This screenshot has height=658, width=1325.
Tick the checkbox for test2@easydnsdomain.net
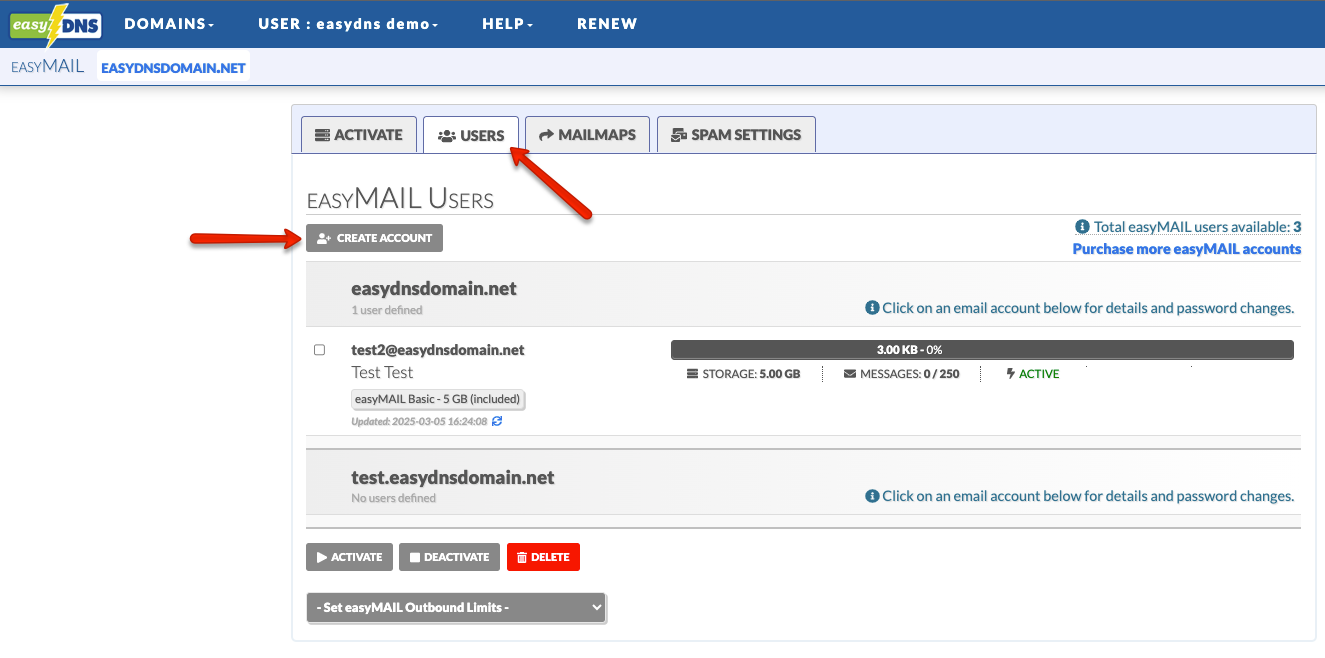click(x=320, y=350)
